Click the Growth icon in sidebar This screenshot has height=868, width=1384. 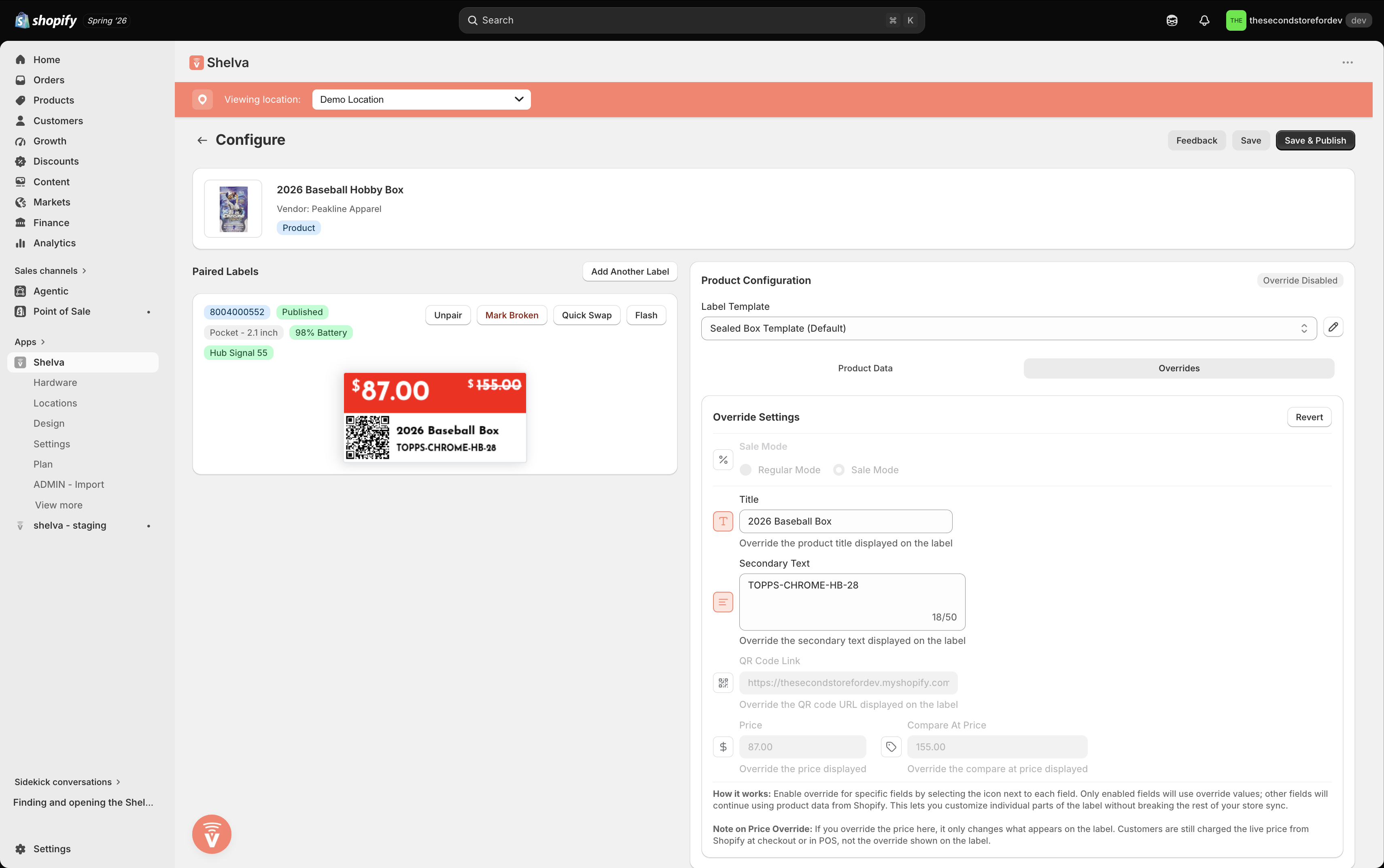click(21, 141)
